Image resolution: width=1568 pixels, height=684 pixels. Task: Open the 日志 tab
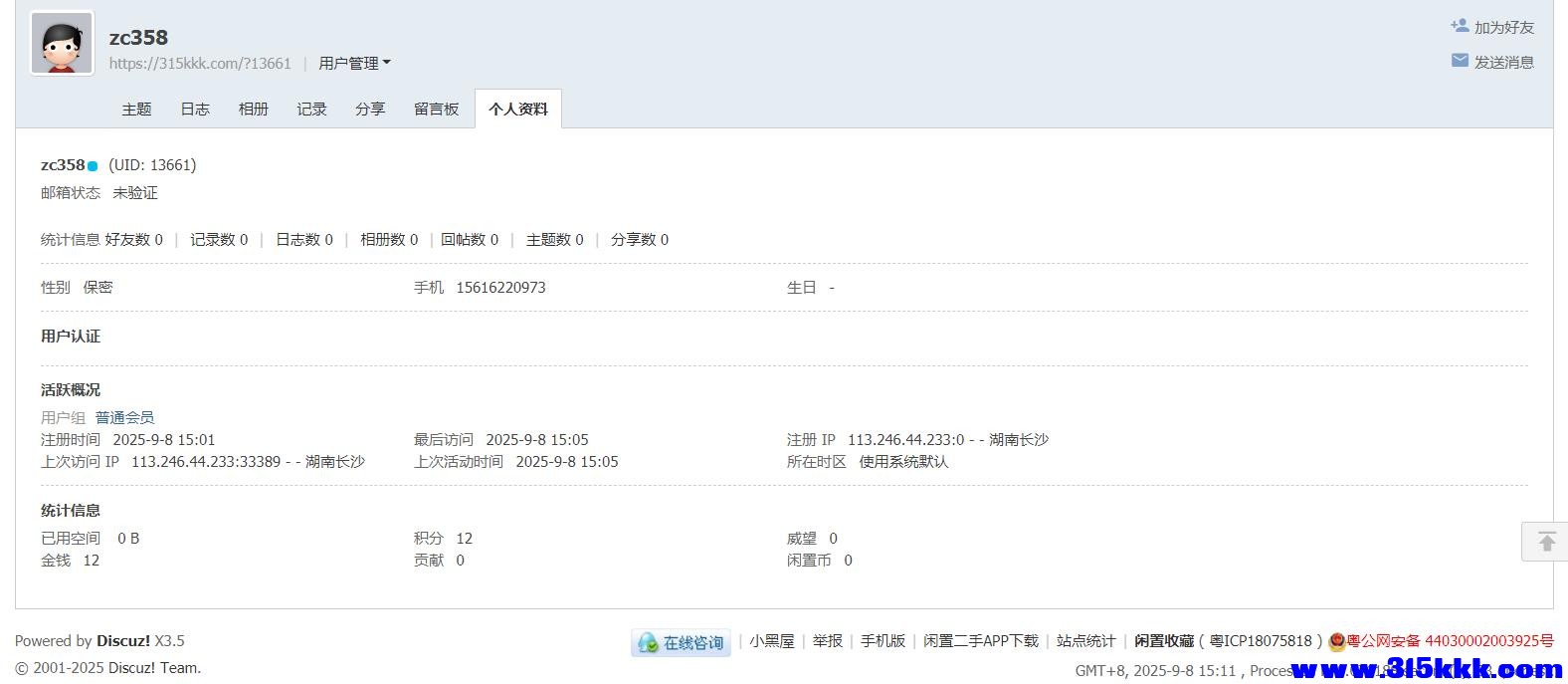pyautogui.click(x=195, y=110)
